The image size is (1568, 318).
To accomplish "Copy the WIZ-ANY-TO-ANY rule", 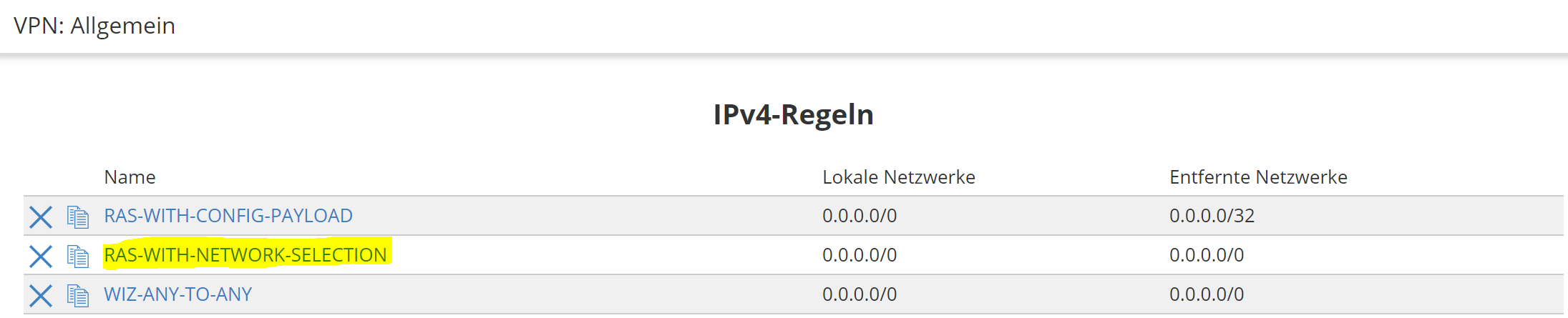I will (78, 295).
